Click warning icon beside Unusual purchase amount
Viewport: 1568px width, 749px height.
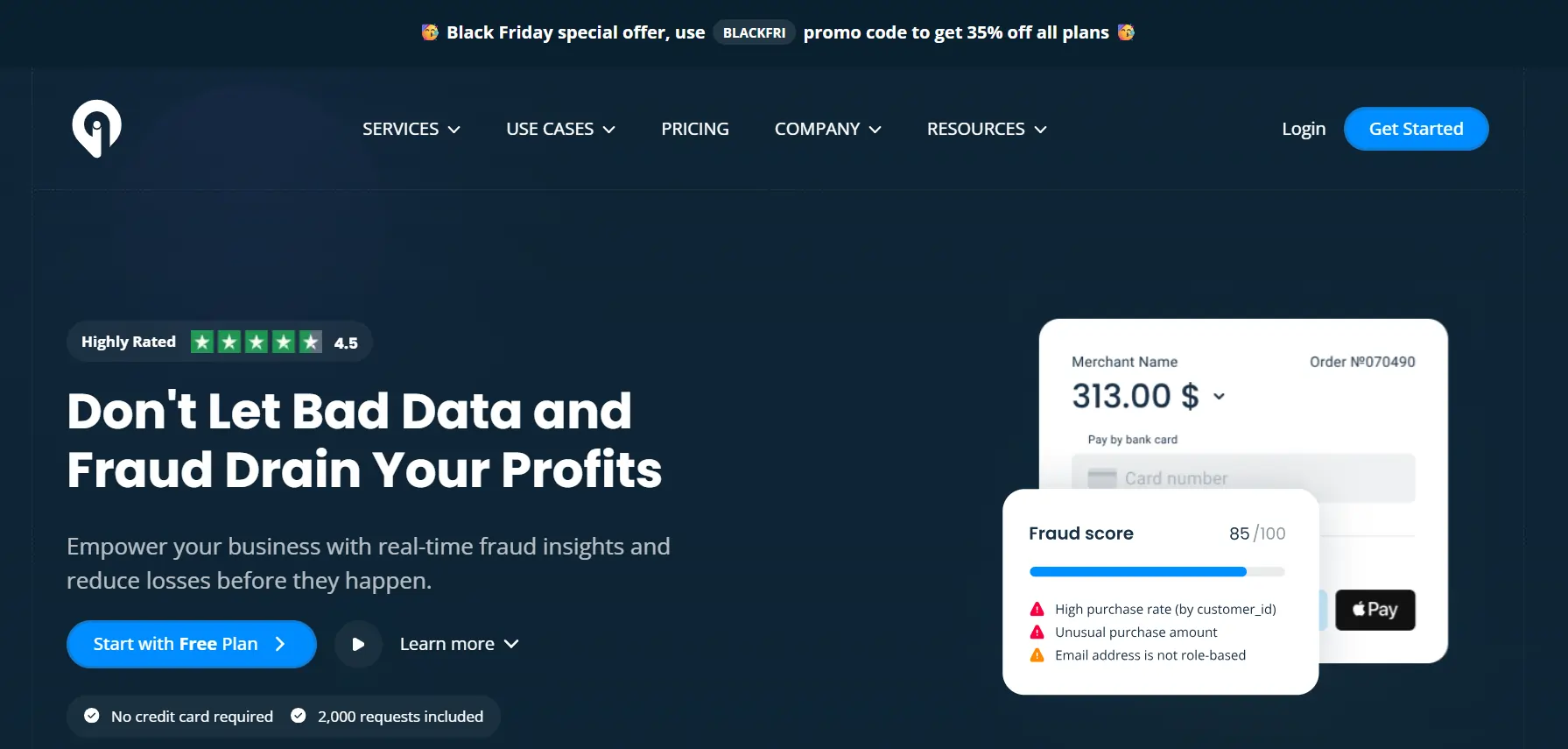coord(1037,632)
